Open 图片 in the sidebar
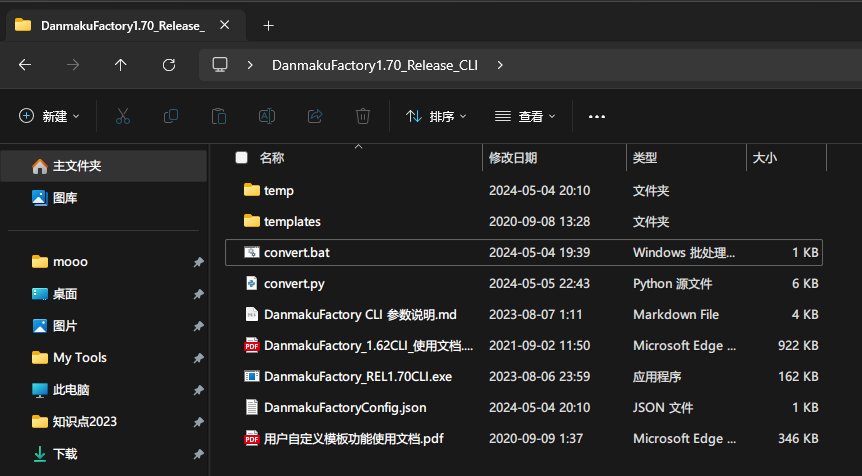The width and height of the screenshot is (862, 476). [104, 326]
